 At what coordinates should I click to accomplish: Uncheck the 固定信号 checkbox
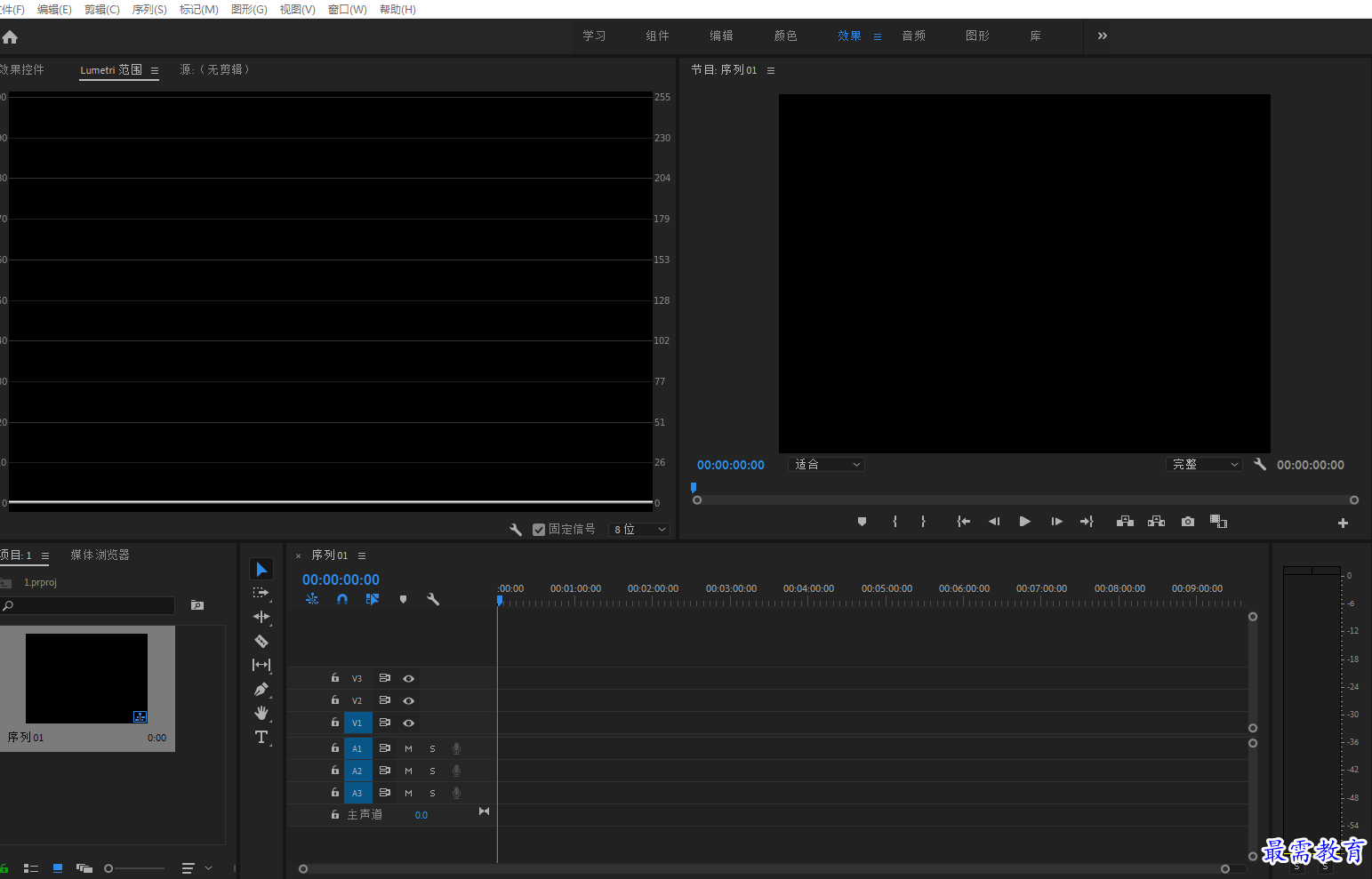(x=539, y=530)
